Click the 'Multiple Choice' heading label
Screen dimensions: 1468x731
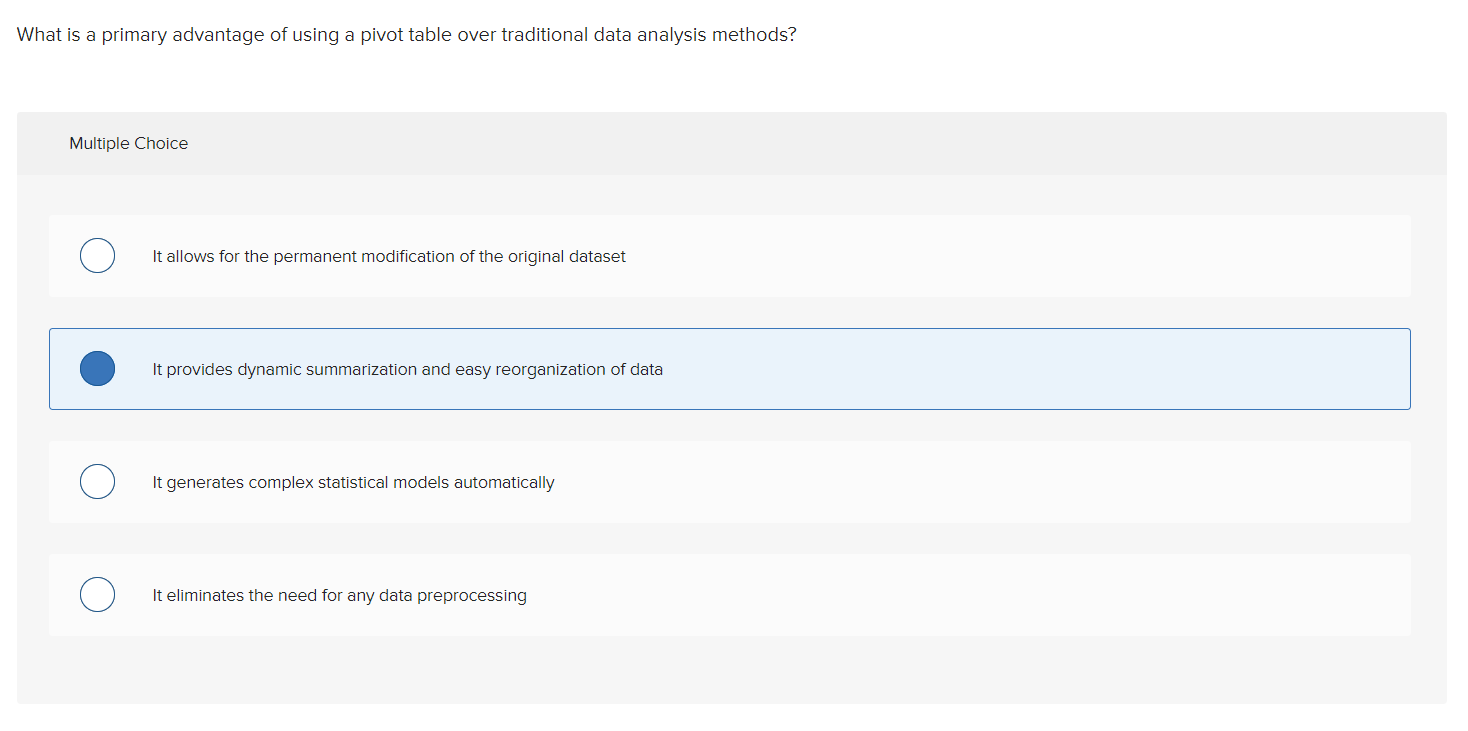[x=128, y=144]
